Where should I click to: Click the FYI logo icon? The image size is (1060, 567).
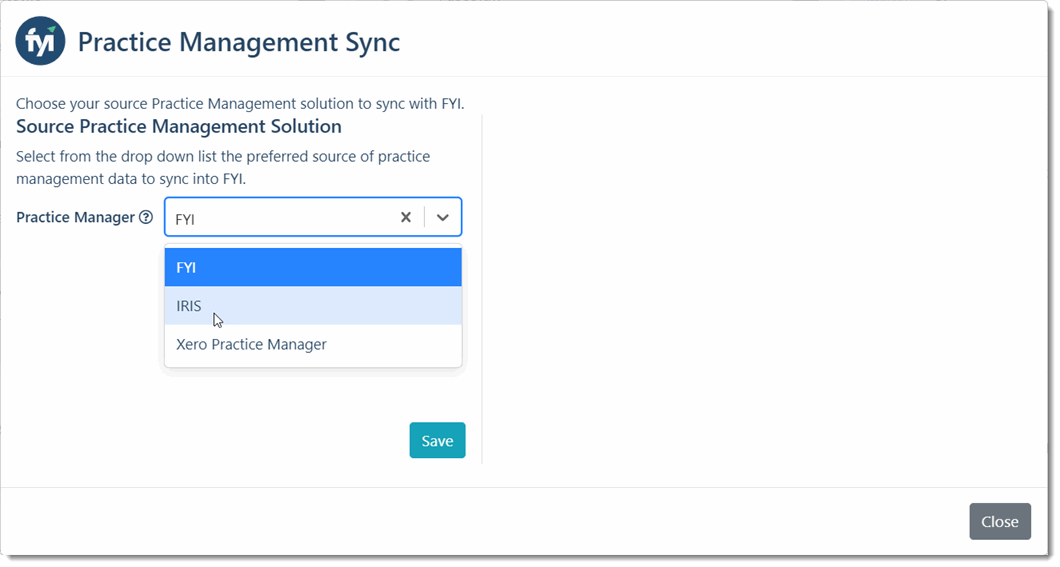[x=41, y=41]
